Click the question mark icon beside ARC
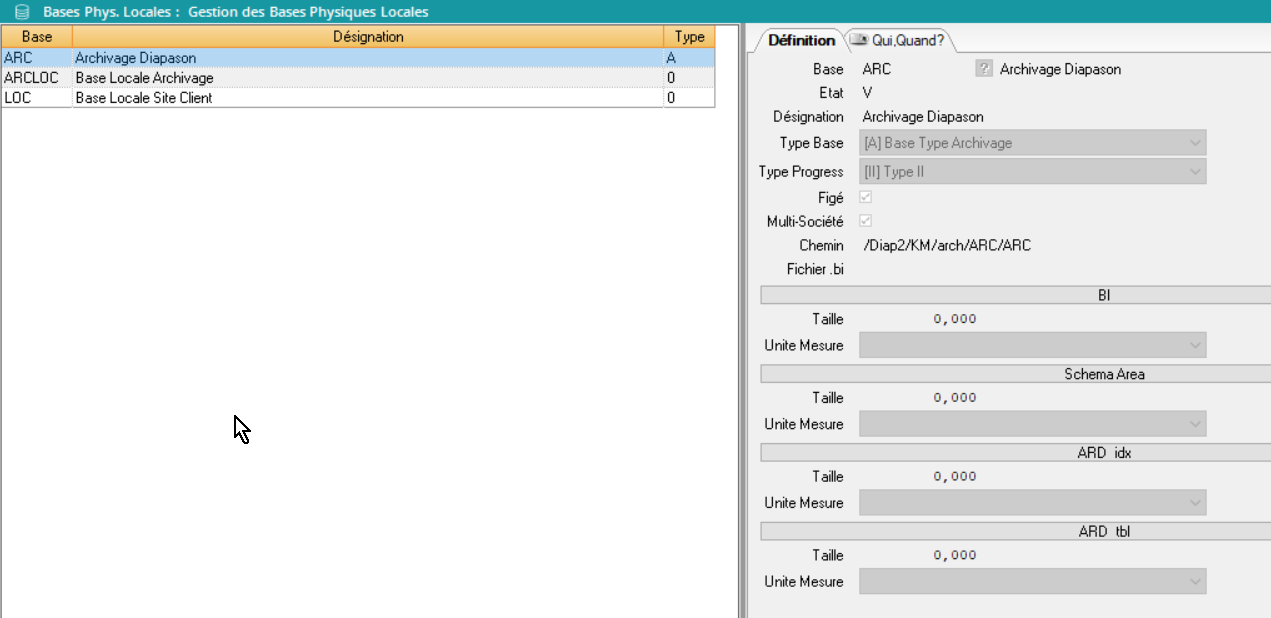Viewport: 1271px width, 618px height. (x=984, y=69)
